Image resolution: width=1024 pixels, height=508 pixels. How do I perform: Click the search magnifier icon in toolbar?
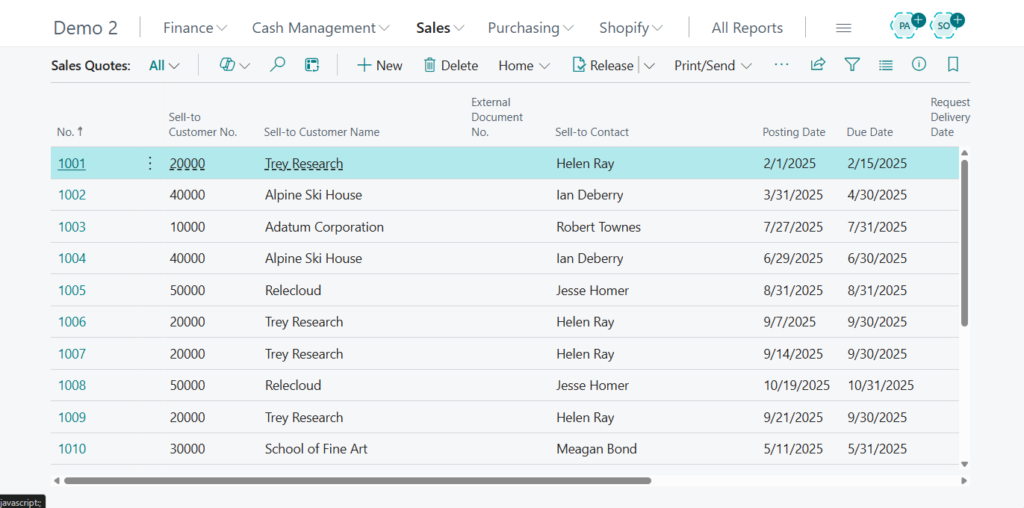tap(278, 65)
